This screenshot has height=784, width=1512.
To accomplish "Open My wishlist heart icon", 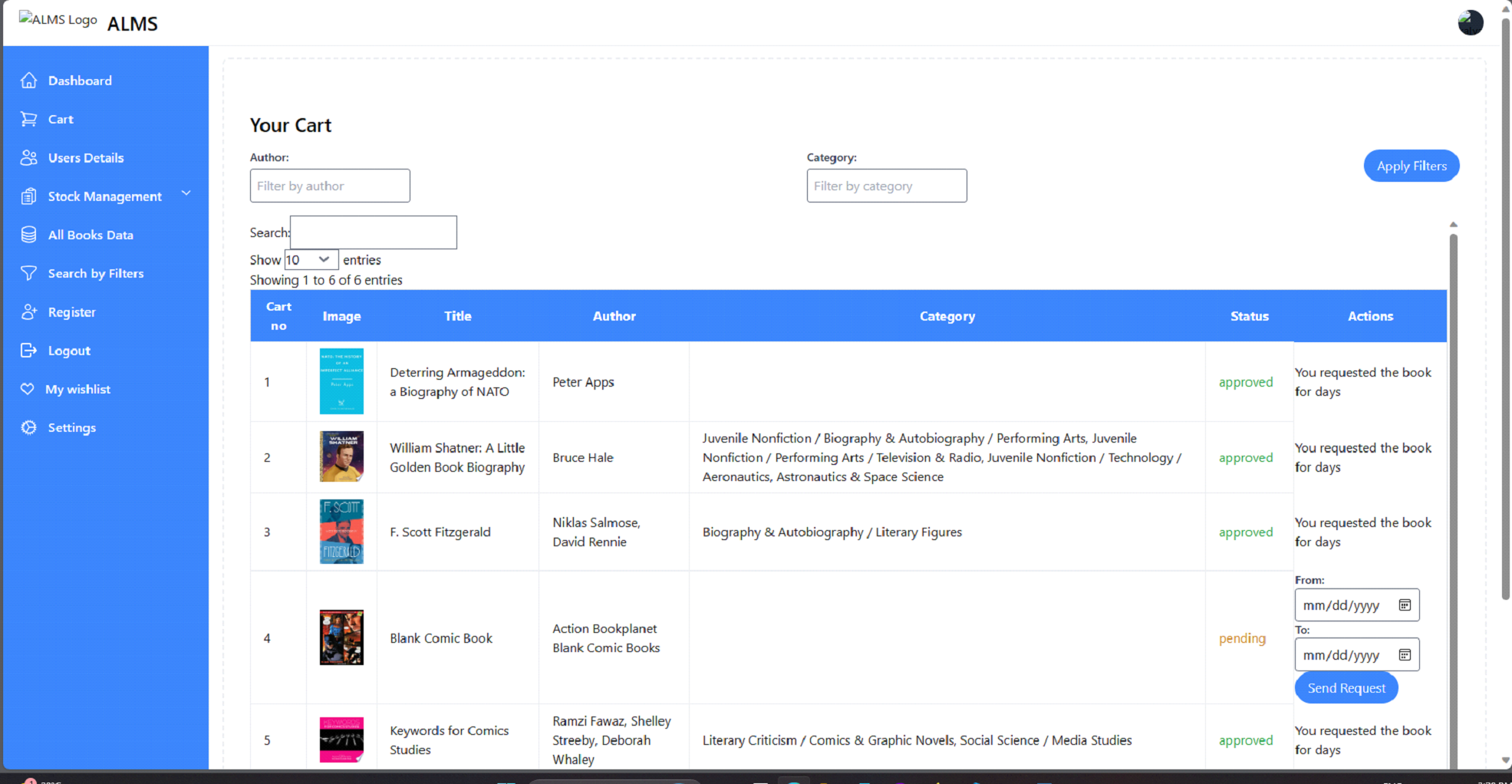I will coord(29,389).
